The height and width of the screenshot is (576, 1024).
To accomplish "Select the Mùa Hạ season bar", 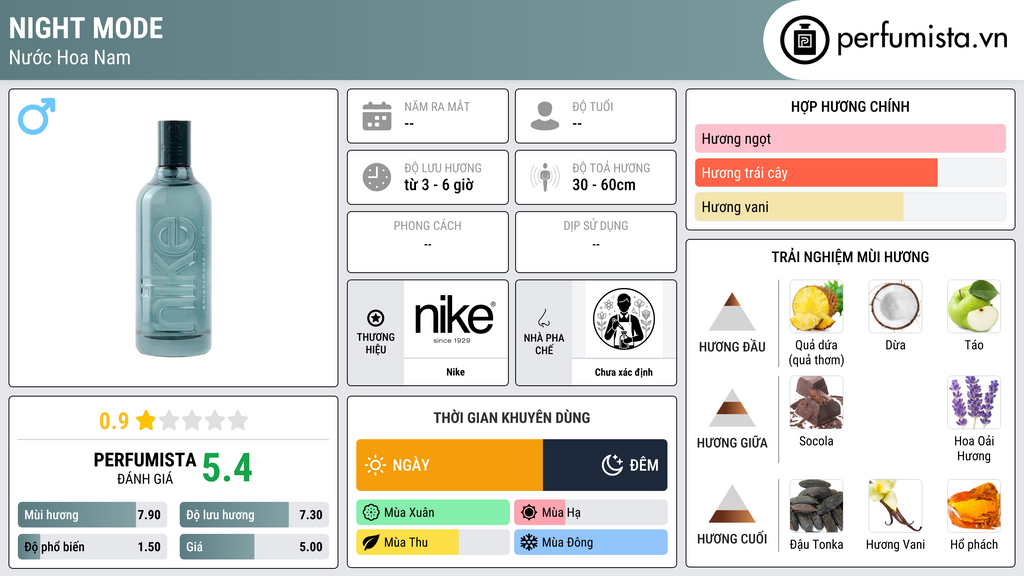I will [x=591, y=513].
